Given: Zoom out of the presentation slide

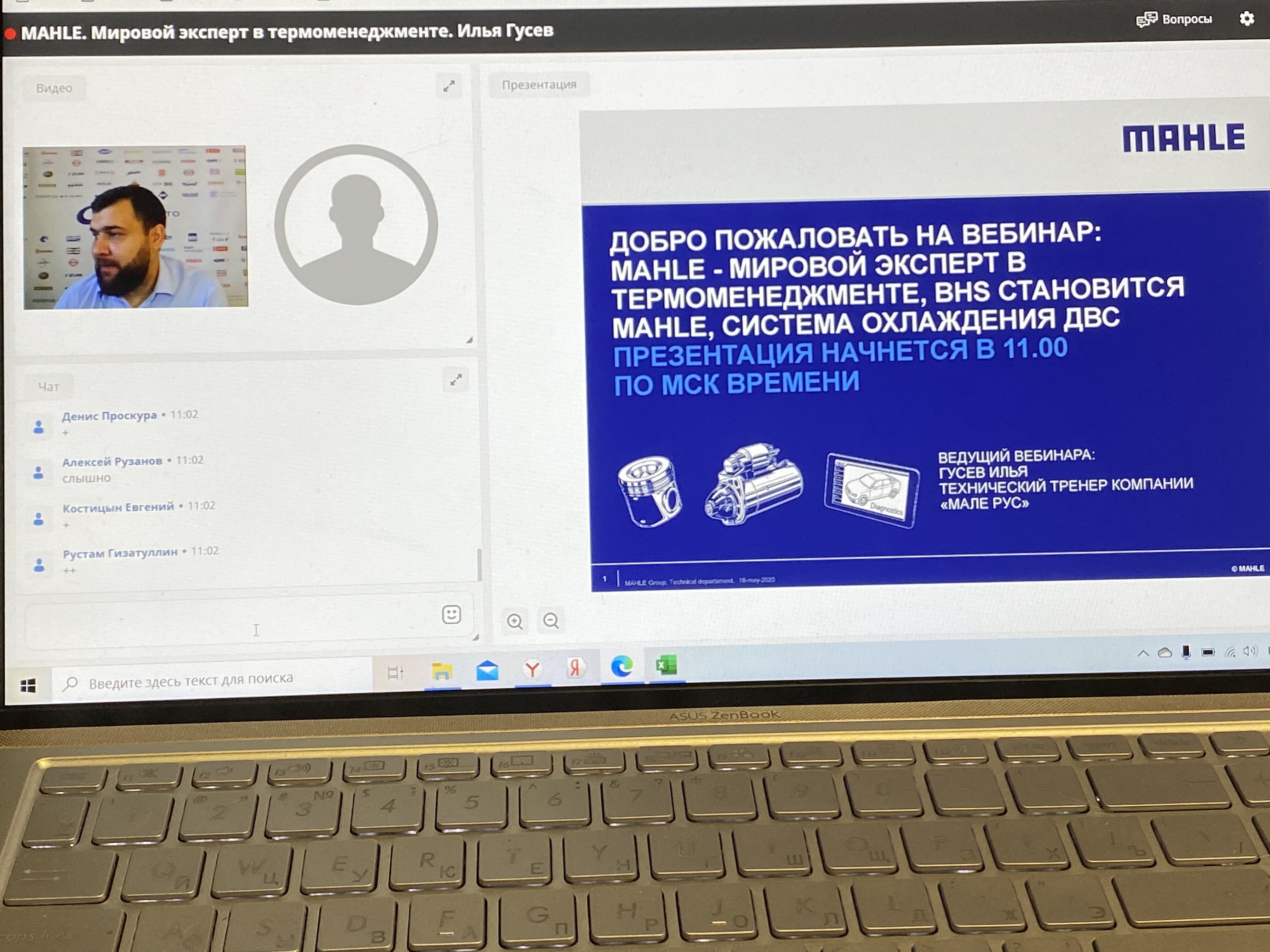Looking at the screenshot, I should pyautogui.click(x=551, y=620).
